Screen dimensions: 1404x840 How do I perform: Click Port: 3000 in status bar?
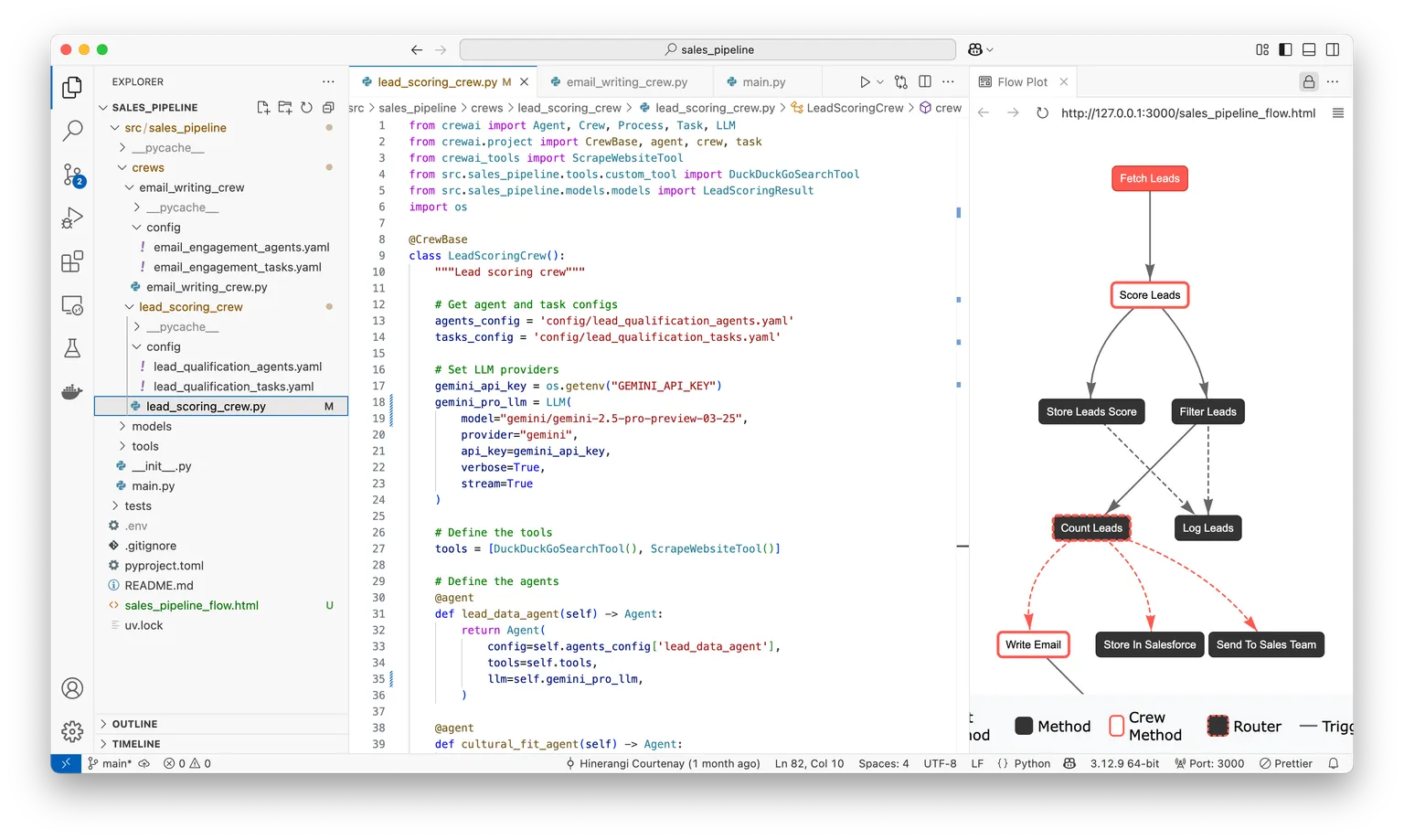coord(1209,763)
